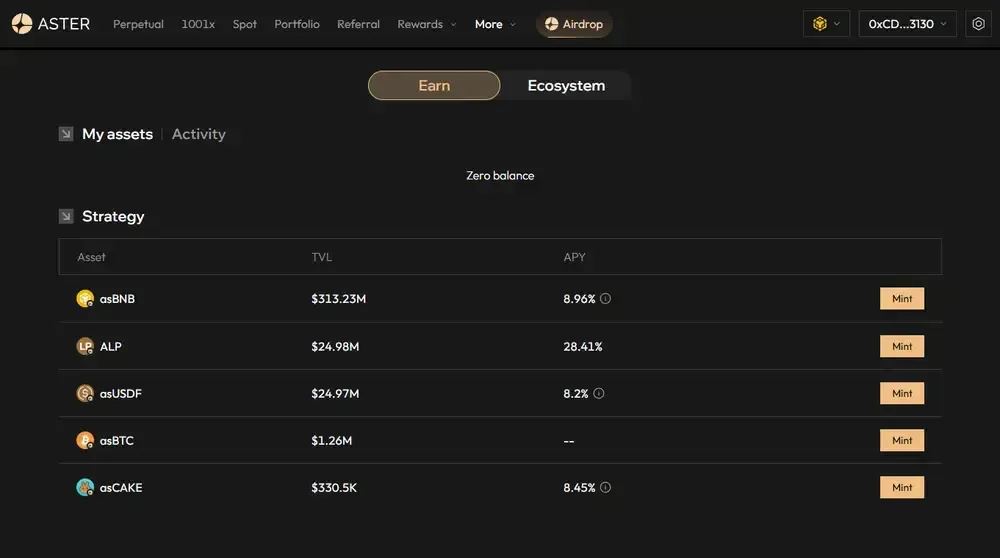Image resolution: width=1000 pixels, height=558 pixels.
Task: Collapse the My assets section arrow
Action: (66, 134)
